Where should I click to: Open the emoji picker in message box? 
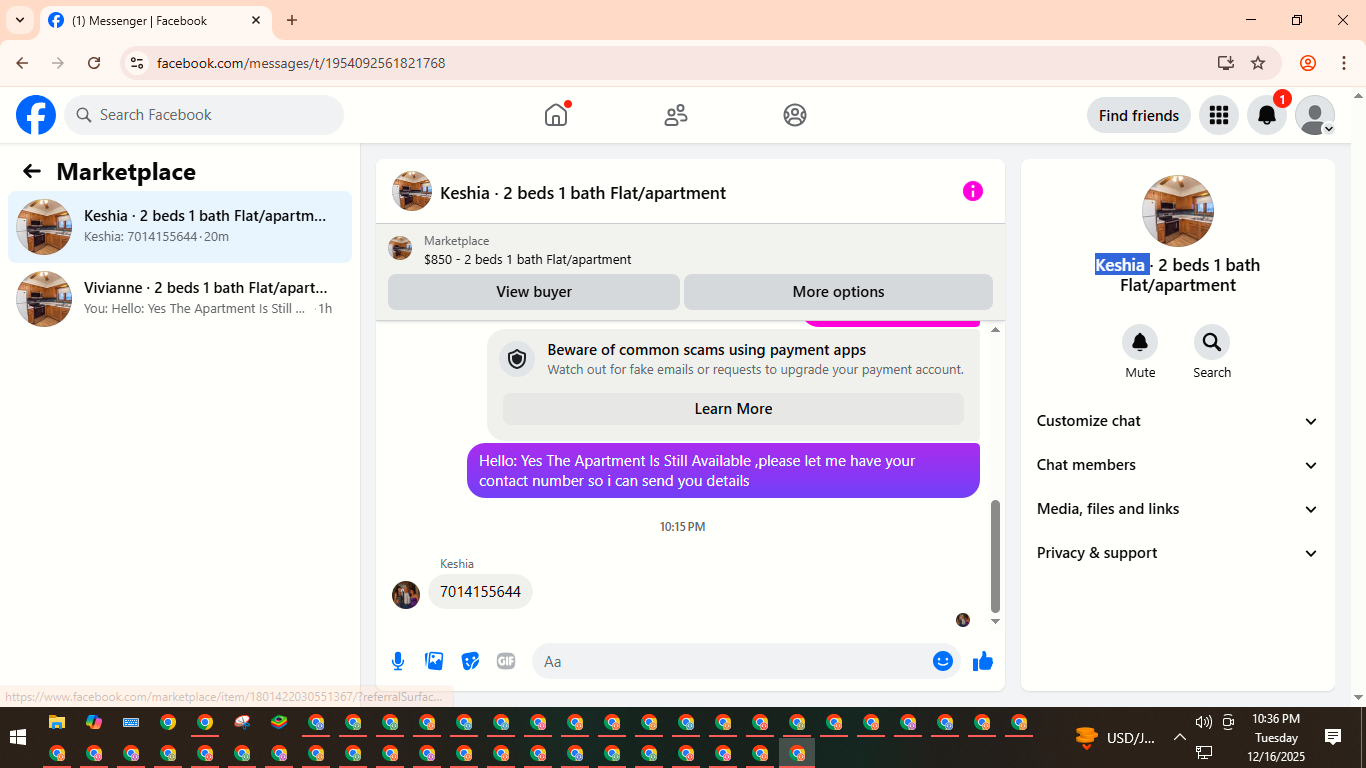click(x=943, y=661)
